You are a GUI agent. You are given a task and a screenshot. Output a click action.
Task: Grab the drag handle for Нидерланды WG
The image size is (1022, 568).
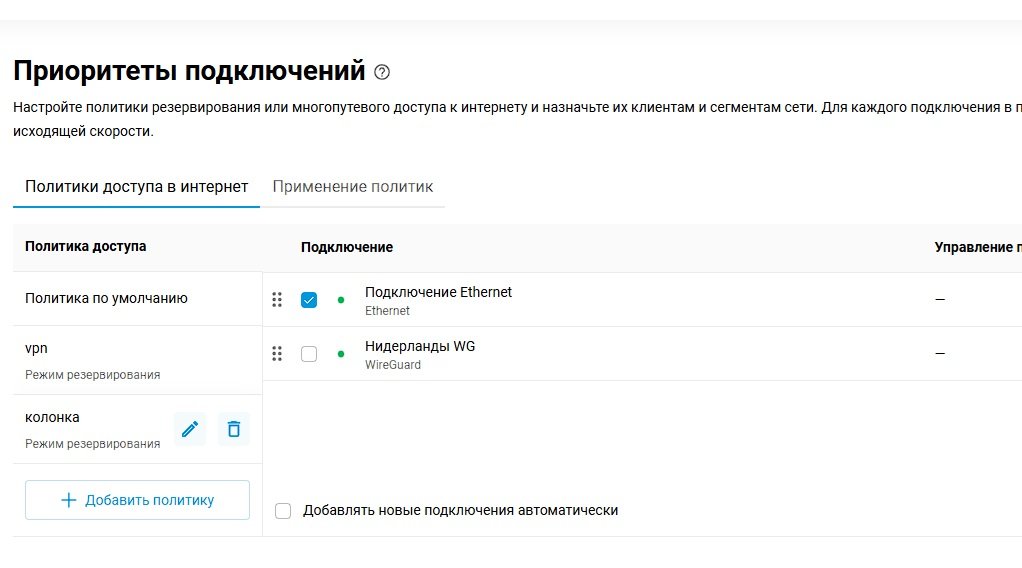coord(277,353)
